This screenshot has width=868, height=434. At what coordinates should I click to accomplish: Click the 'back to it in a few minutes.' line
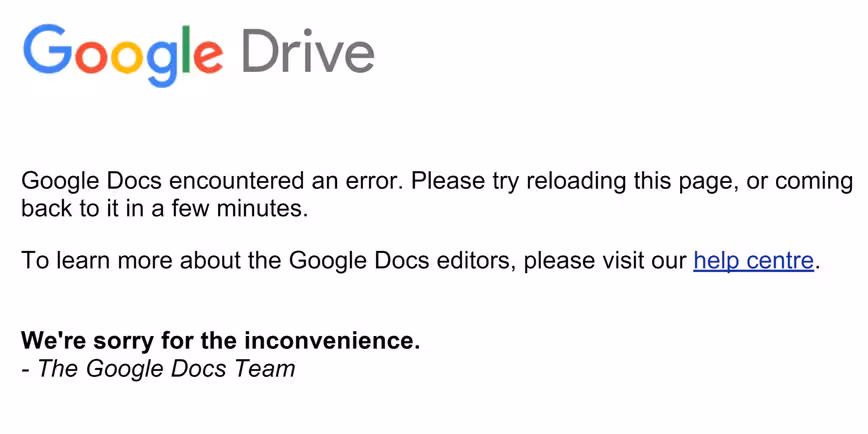pyautogui.click(x=164, y=209)
